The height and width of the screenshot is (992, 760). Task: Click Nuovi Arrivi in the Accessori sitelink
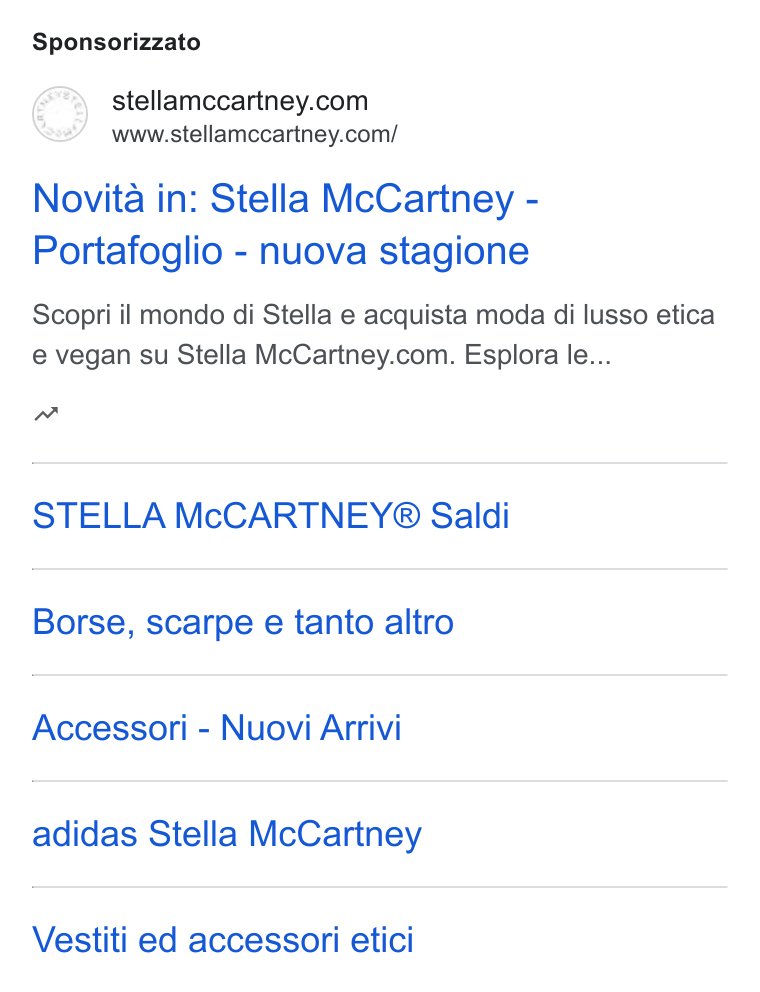(311, 728)
